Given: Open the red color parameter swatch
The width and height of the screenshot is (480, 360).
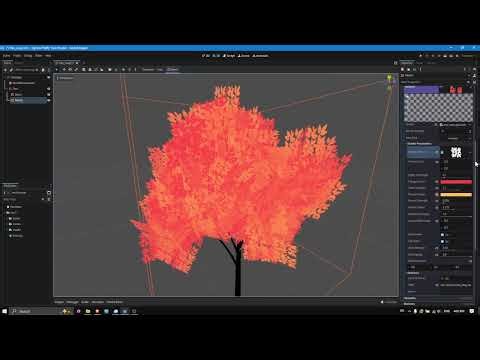Looking at the screenshot, I should click(456, 182).
